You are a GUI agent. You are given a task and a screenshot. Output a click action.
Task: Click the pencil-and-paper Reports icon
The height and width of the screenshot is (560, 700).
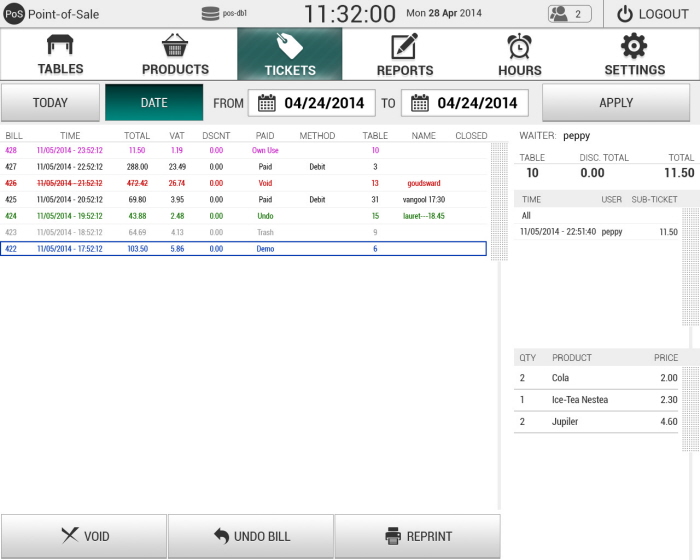[404, 46]
